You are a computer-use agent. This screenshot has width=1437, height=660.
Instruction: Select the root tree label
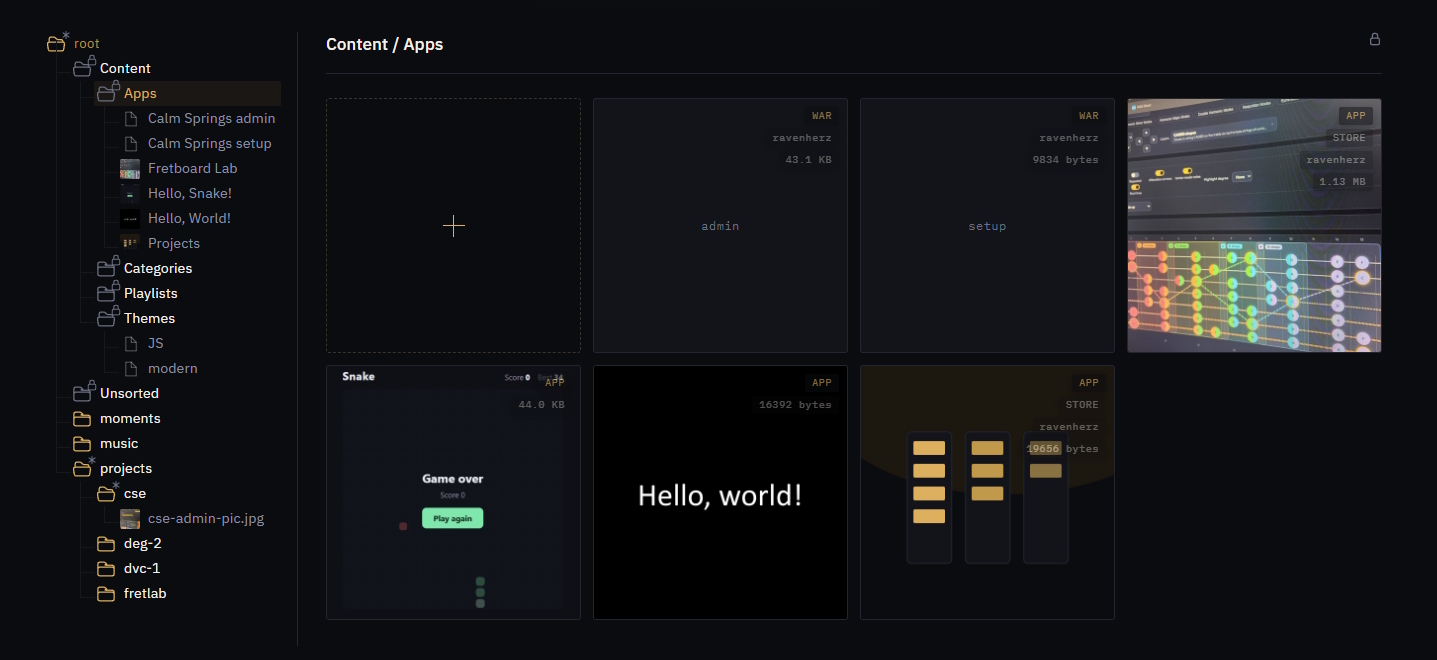[x=87, y=43]
